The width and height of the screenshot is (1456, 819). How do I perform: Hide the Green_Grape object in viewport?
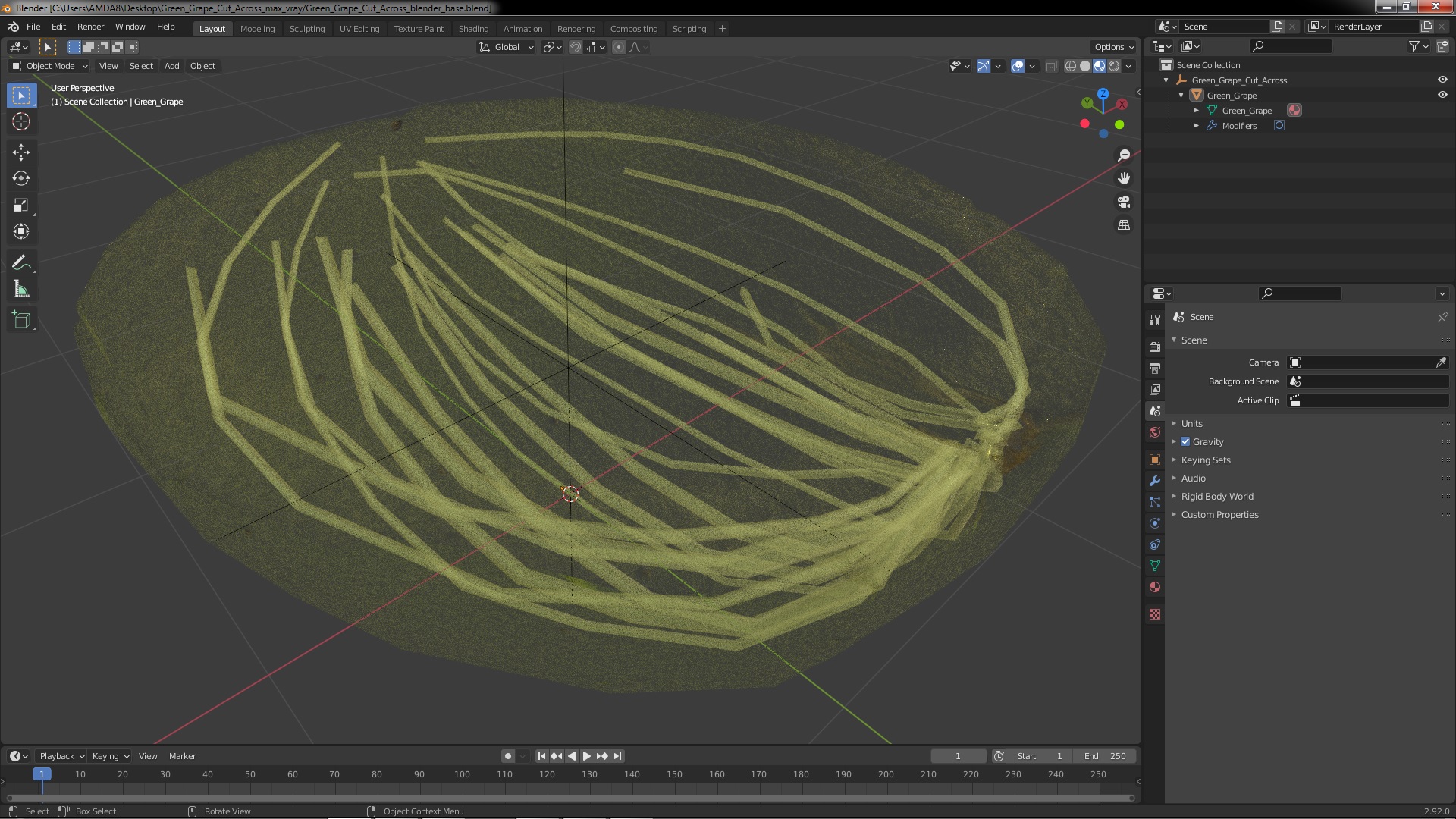(x=1442, y=95)
